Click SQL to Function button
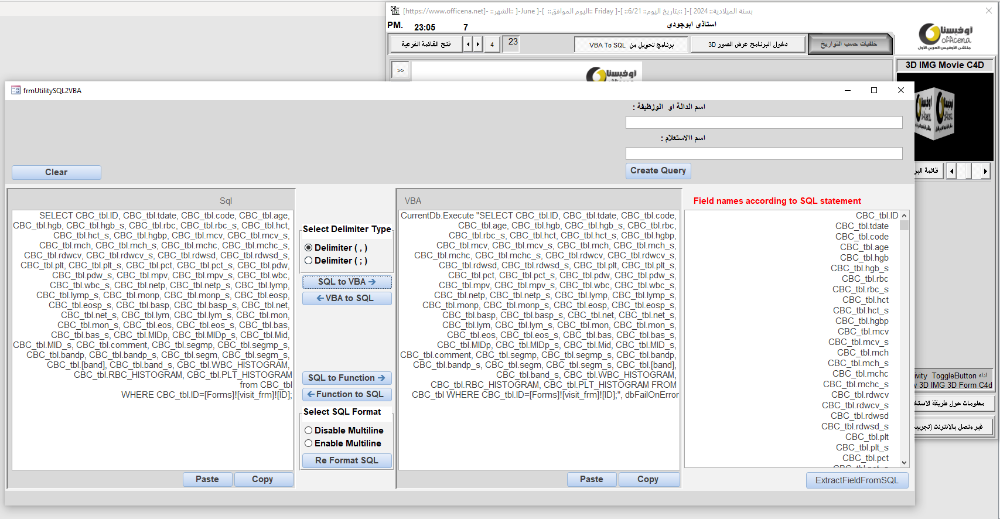This screenshot has height=519, width=1000. point(347,378)
